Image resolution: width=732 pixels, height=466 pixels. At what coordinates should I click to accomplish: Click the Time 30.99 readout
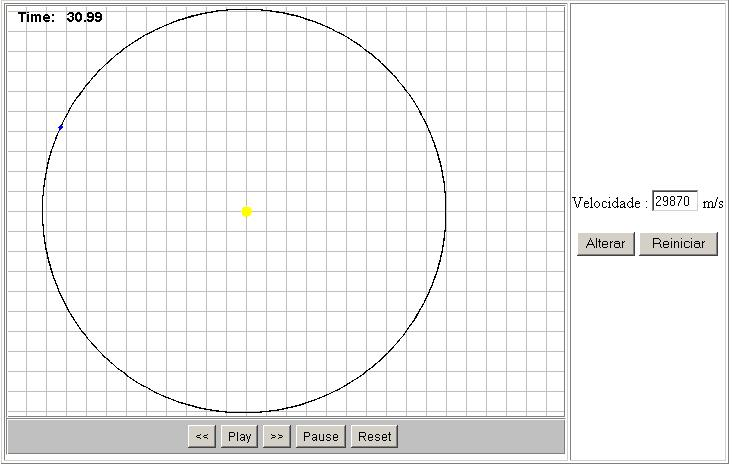[60, 17]
